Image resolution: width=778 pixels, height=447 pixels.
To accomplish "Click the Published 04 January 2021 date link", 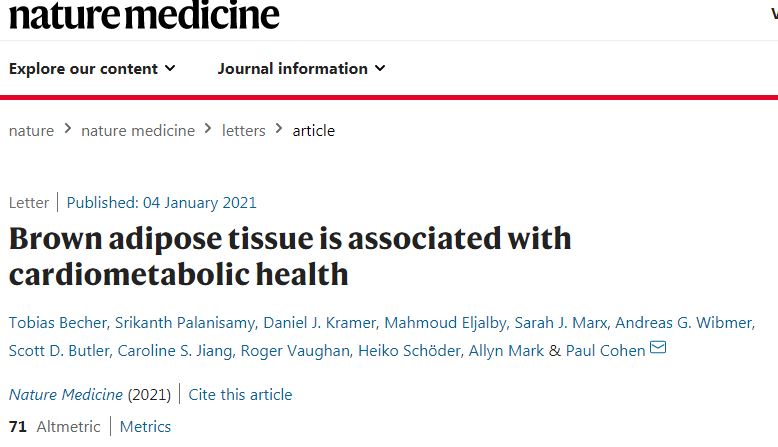I will 161,202.
